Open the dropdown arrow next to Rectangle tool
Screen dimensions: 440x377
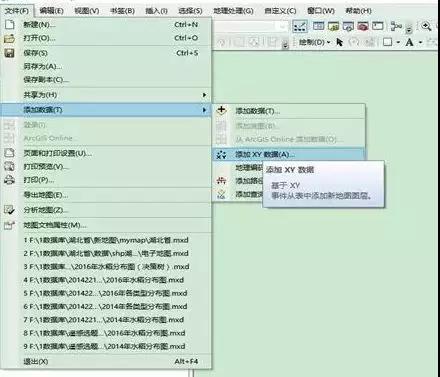(398, 43)
